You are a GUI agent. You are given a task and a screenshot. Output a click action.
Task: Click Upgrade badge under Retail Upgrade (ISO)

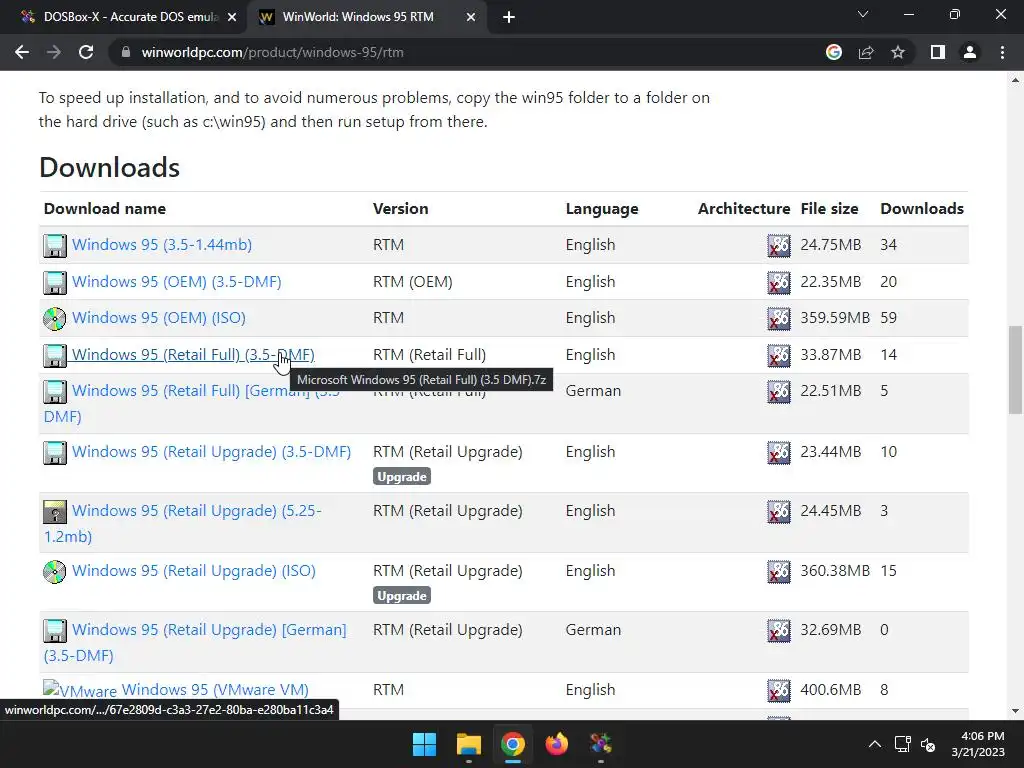[x=402, y=596]
